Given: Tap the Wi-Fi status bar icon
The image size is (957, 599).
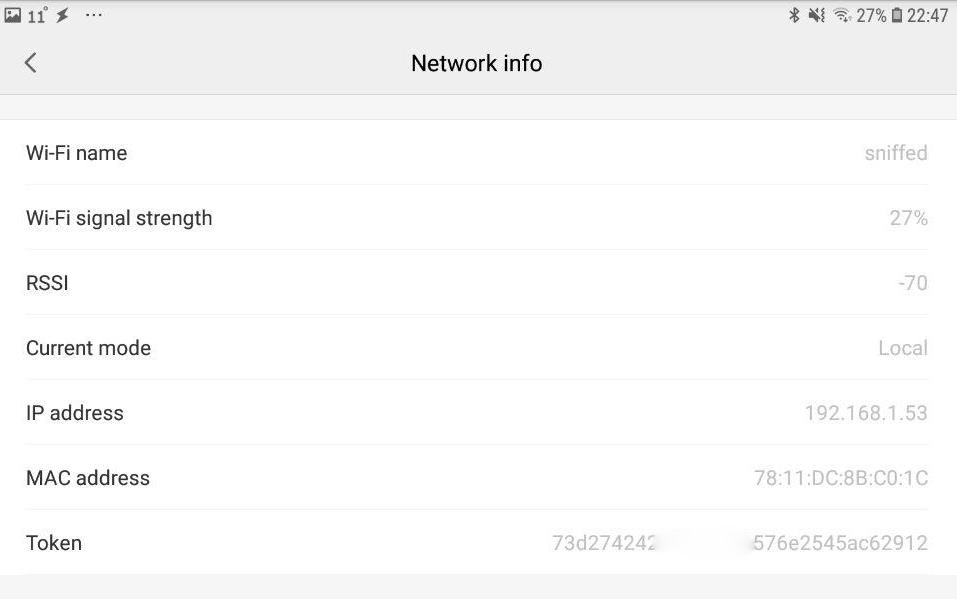Looking at the screenshot, I should pyautogui.click(x=842, y=15).
